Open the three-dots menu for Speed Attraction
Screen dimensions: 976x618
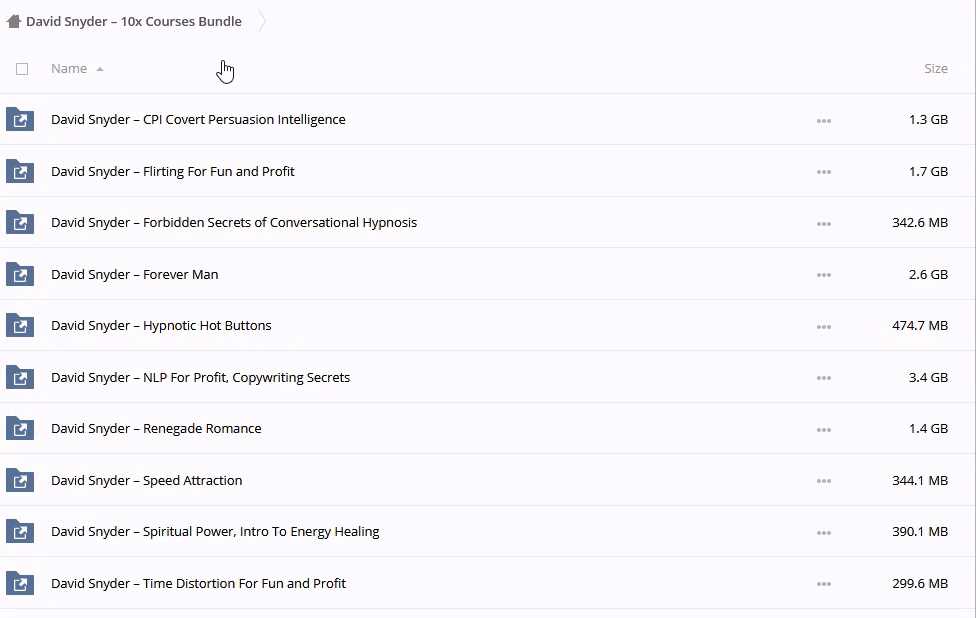tap(823, 481)
